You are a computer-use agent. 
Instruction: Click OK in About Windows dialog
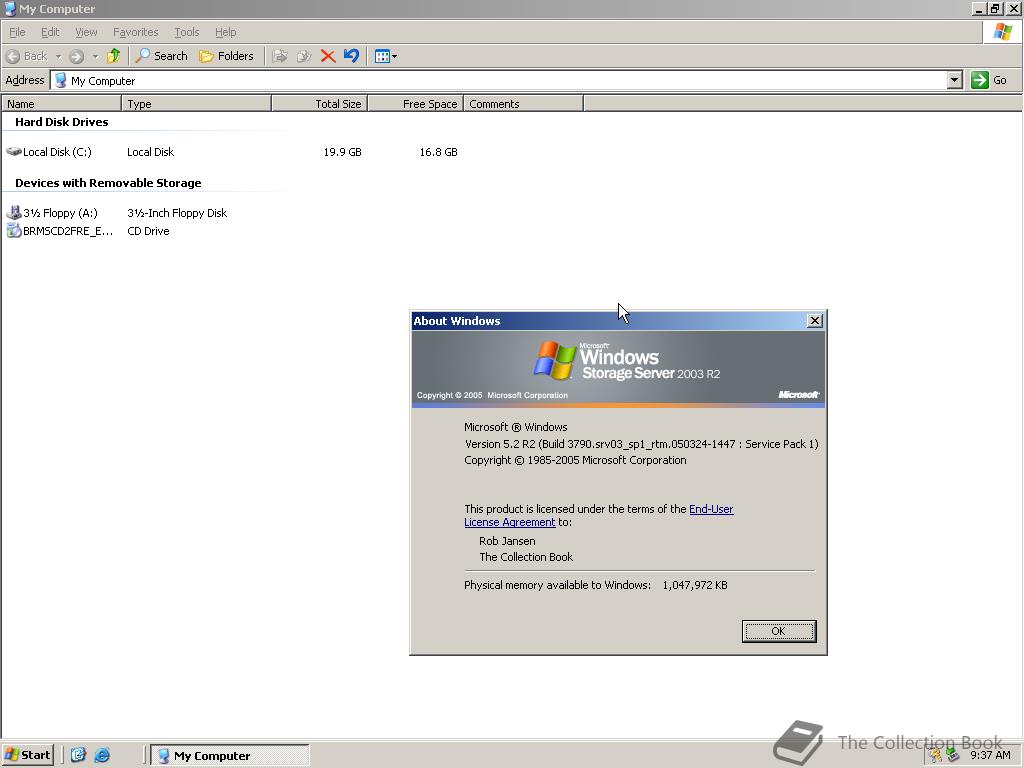pos(778,631)
